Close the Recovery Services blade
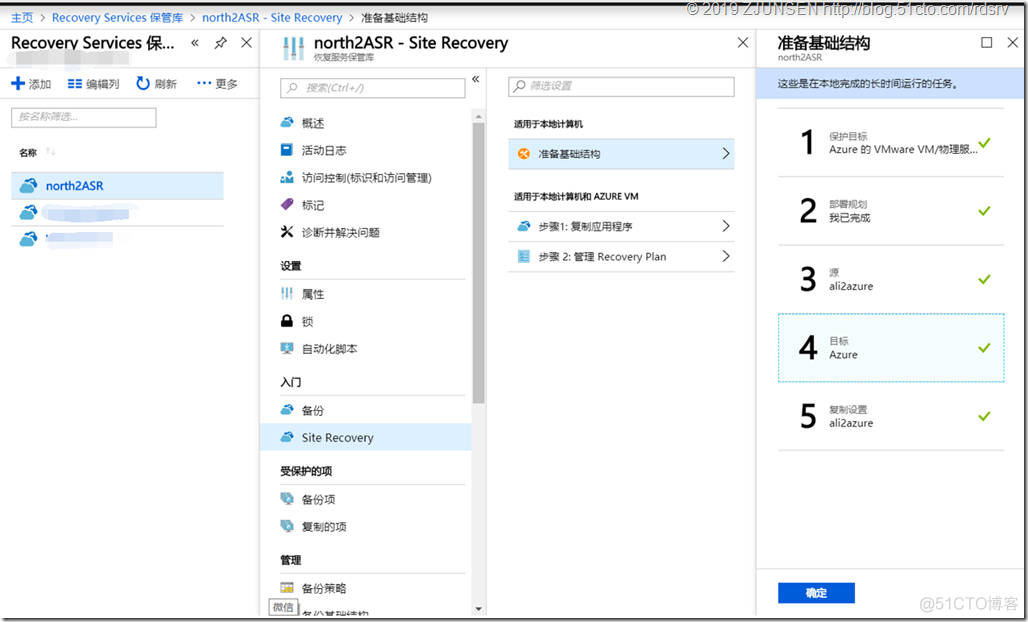The height and width of the screenshot is (622, 1028). coord(247,43)
